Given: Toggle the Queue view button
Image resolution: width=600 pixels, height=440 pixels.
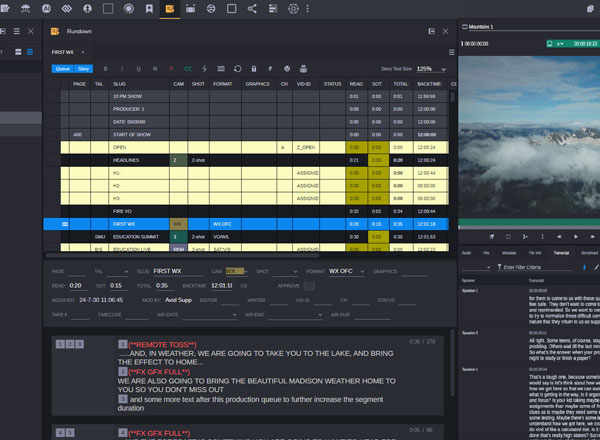Looking at the screenshot, I should 62,69.
